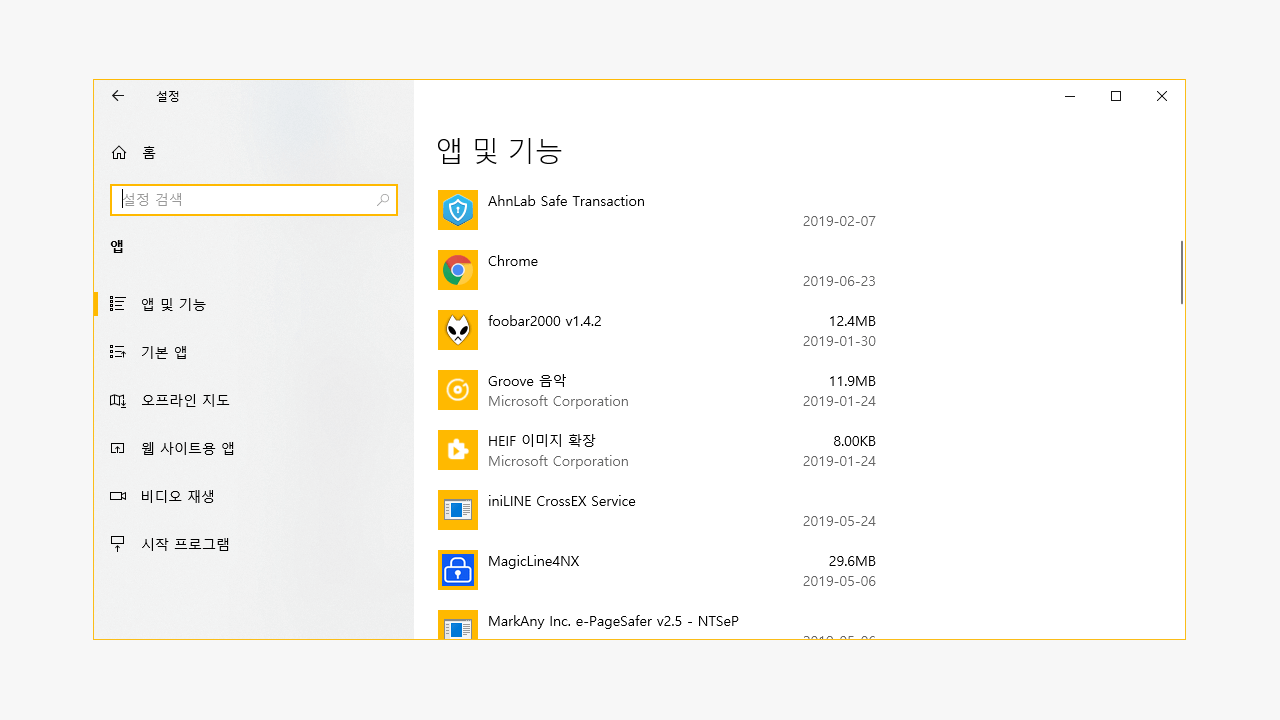Click the MagicLine4NX lock icon
1280x720 pixels.
click(458, 570)
